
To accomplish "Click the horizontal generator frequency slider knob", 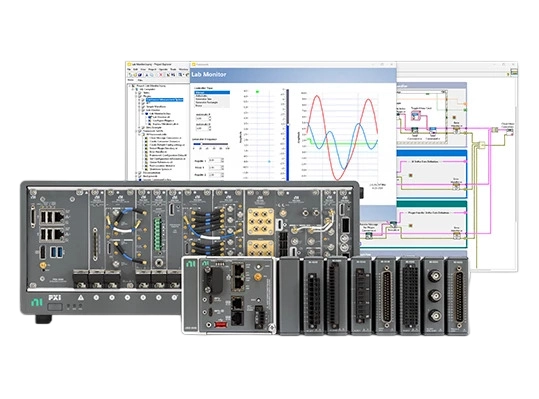I will 200,144.
